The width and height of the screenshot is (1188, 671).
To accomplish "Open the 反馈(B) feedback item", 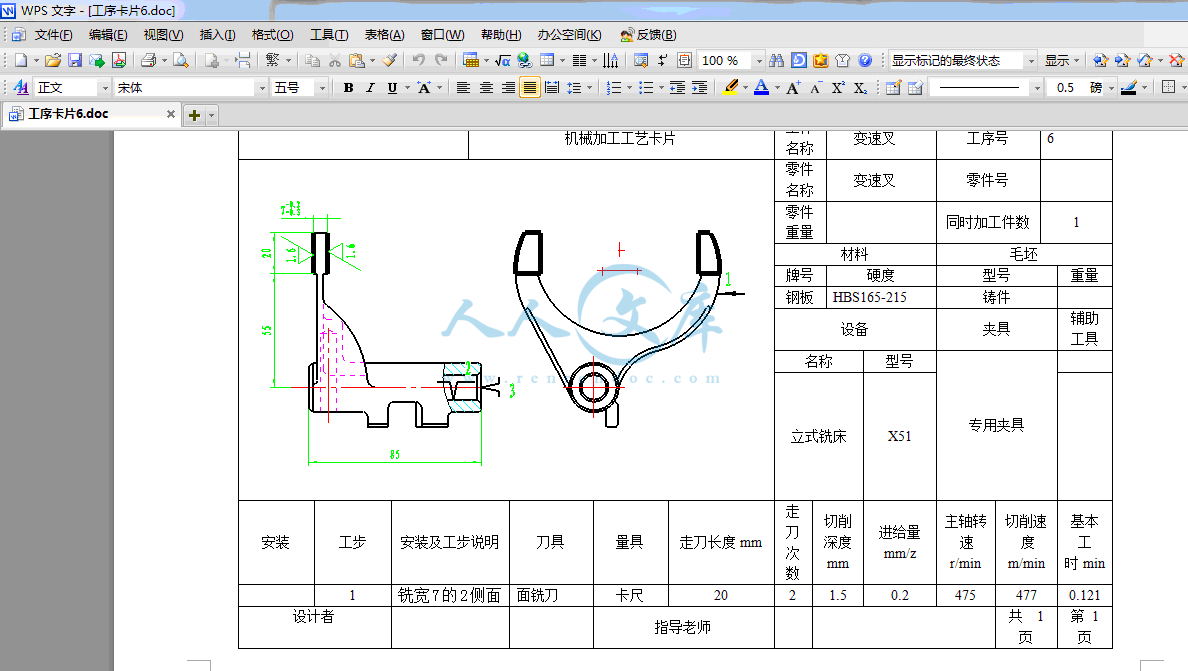I will coord(649,35).
